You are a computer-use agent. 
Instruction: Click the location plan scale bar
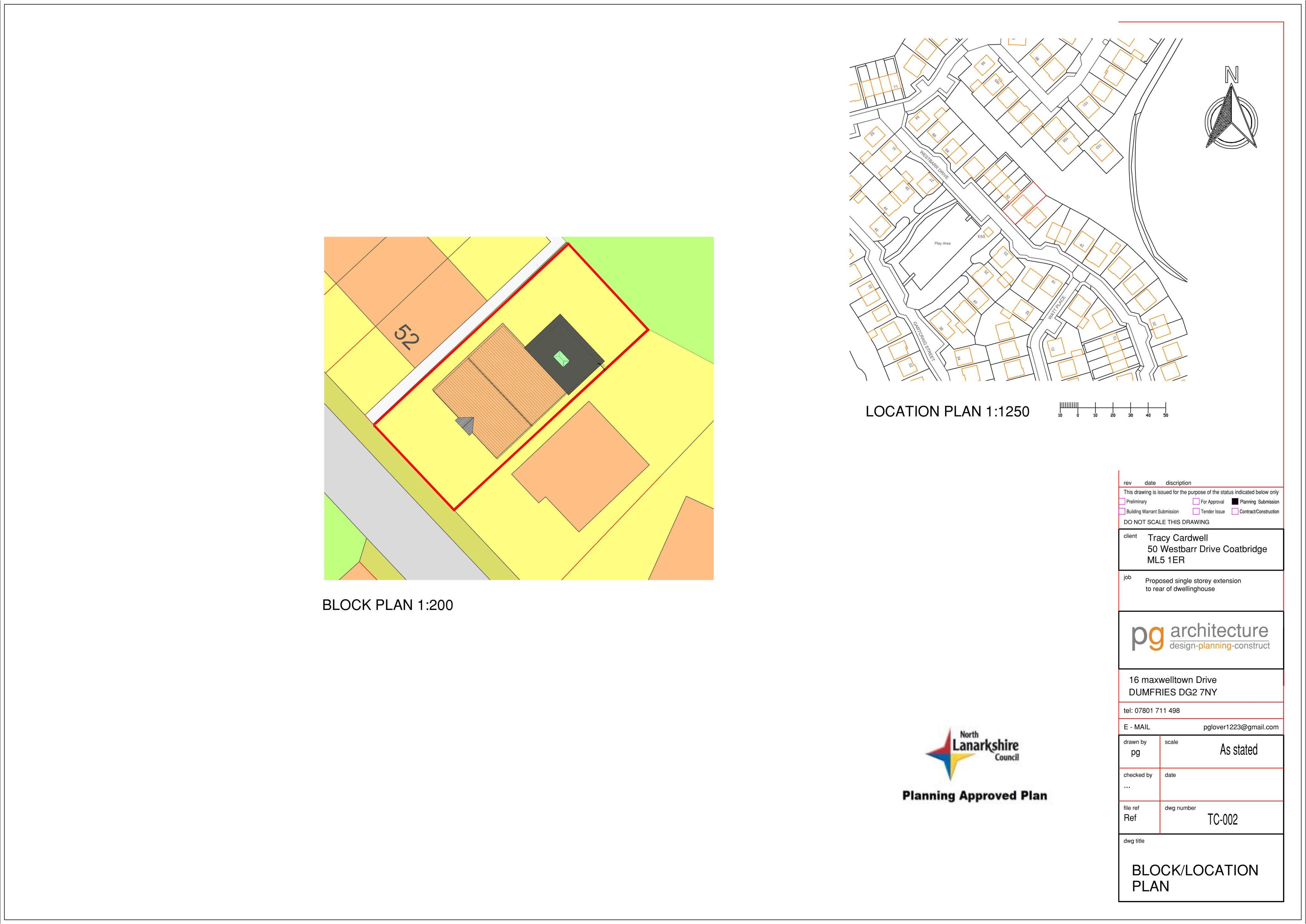1112,410
